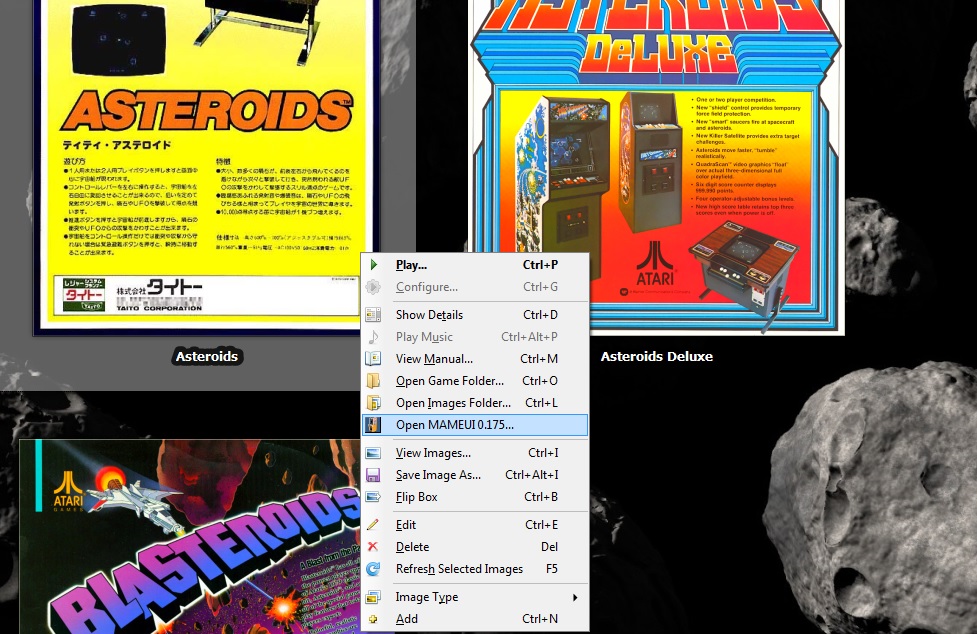Click the Flip Box icon
This screenshot has width=977, height=634.
pos(373,497)
